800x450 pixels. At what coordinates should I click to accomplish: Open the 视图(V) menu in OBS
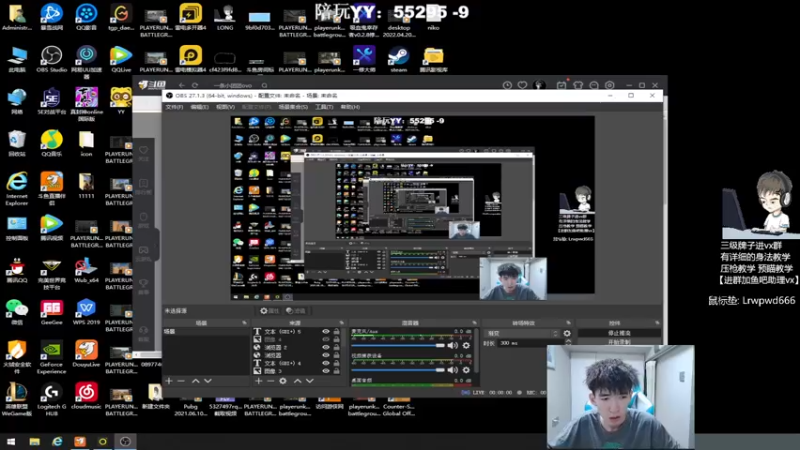click(225, 107)
